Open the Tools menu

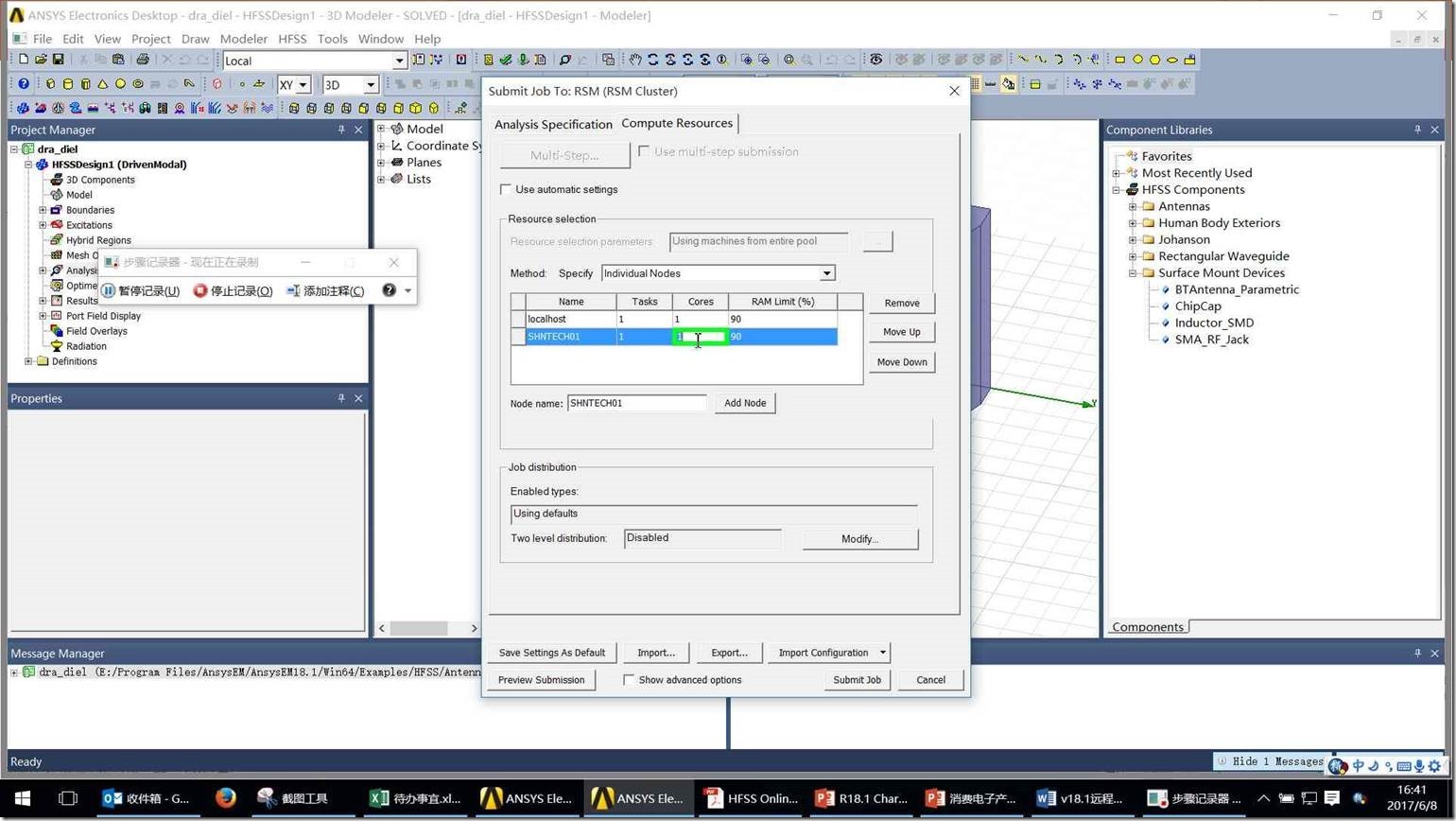(x=332, y=39)
